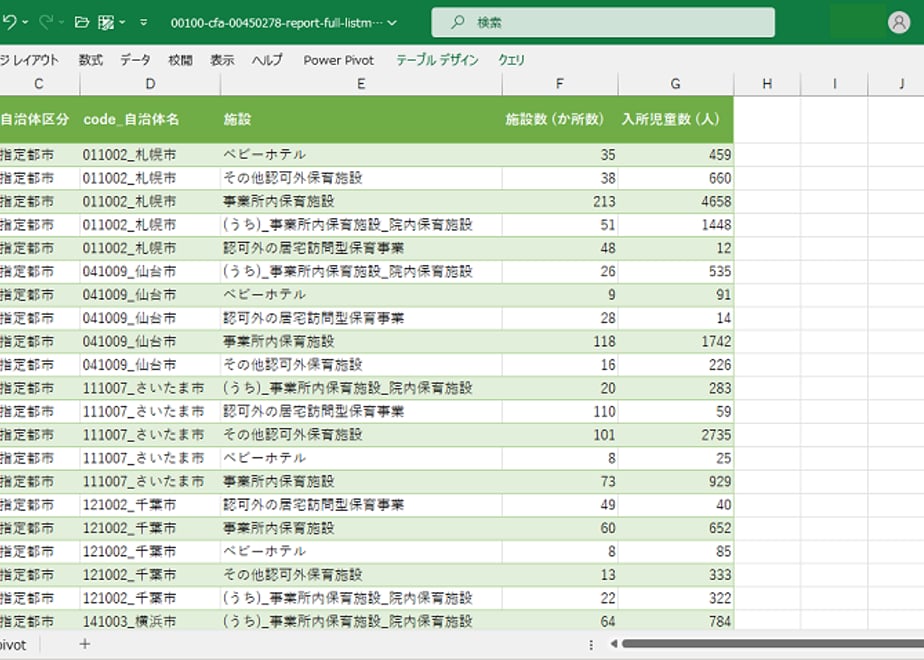Select cell with value 1742

(675, 341)
